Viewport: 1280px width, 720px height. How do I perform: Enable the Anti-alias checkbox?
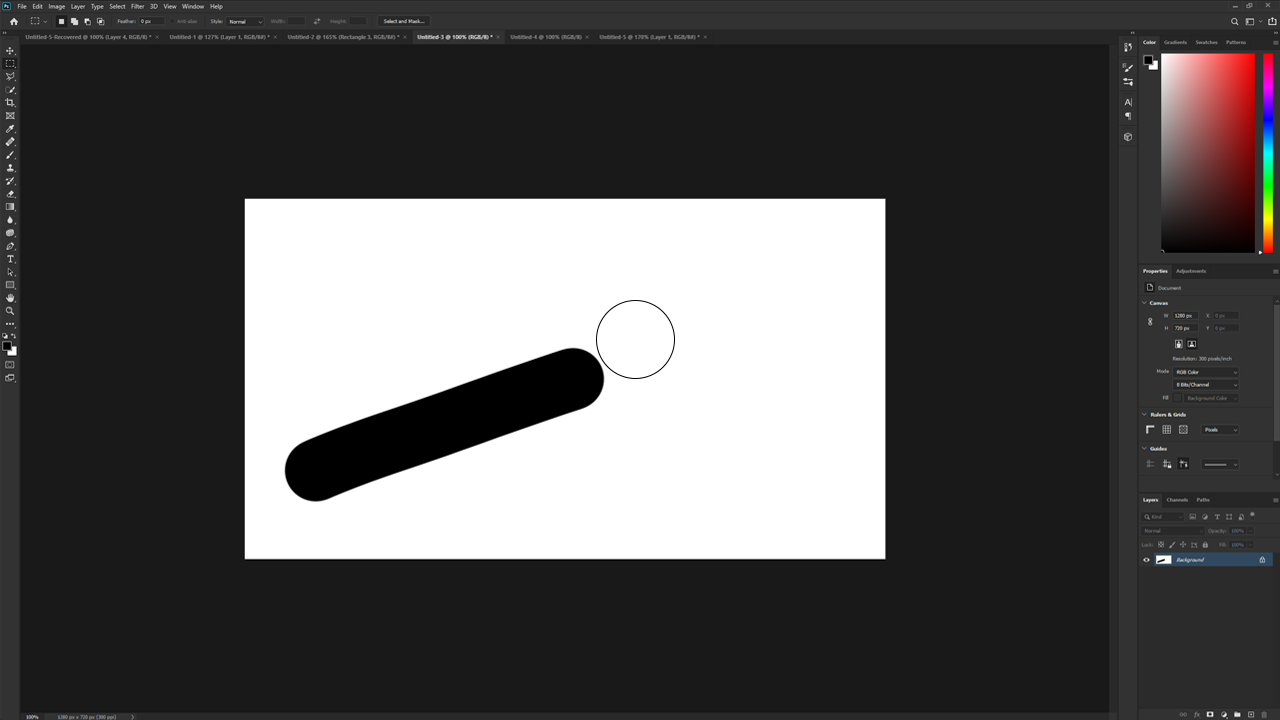[x=173, y=21]
